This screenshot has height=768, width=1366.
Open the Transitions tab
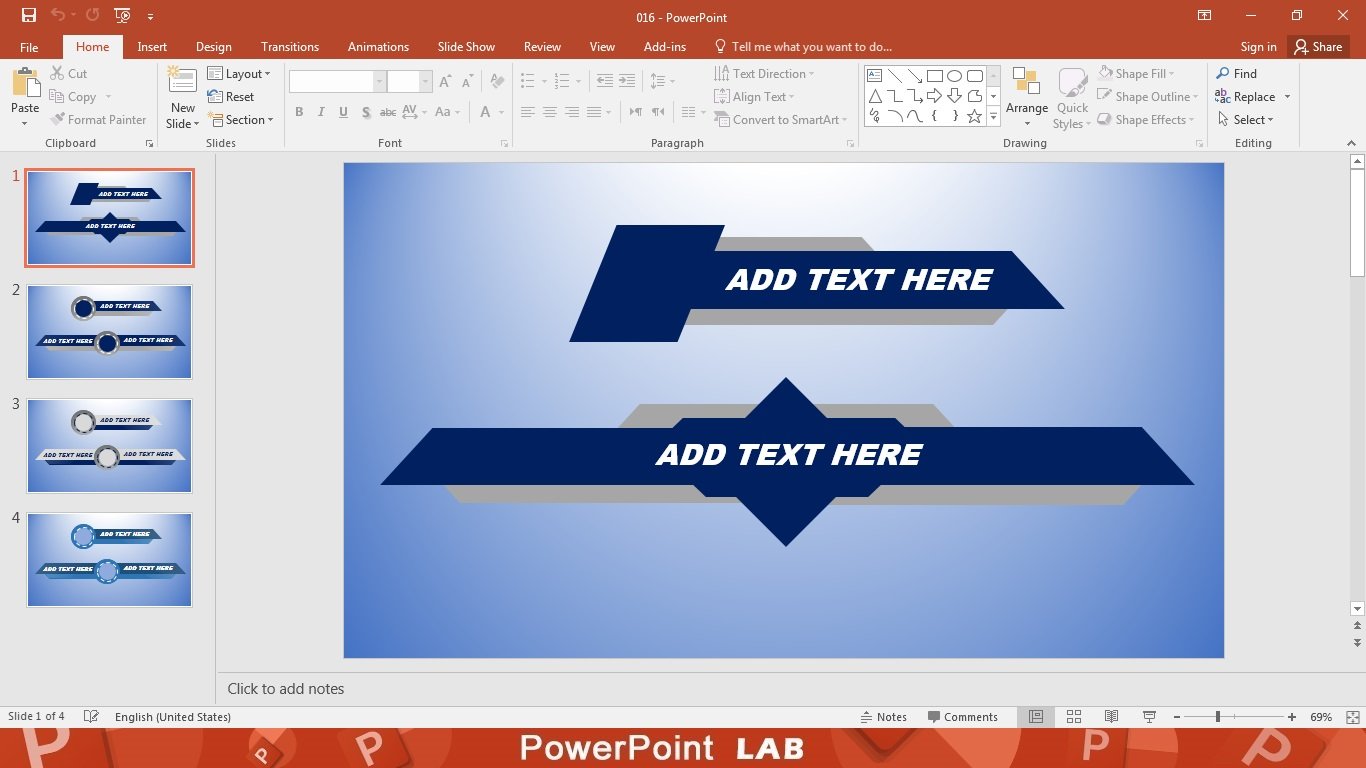pyautogui.click(x=290, y=47)
